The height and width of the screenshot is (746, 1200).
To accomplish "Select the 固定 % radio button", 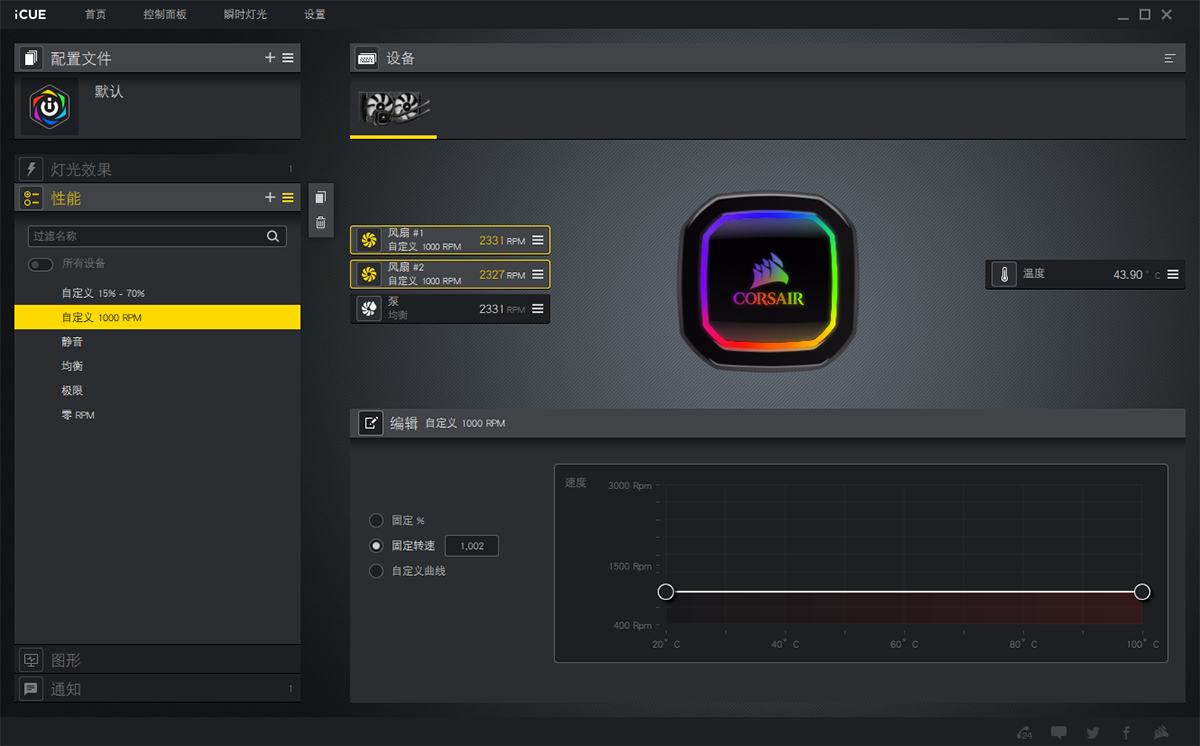I will pyautogui.click(x=376, y=520).
